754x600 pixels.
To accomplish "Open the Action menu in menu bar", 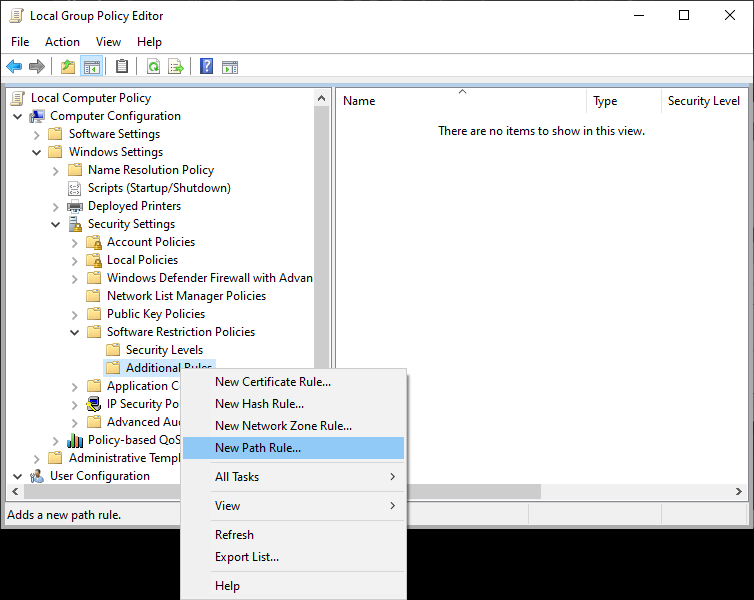I will pos(62,42).
